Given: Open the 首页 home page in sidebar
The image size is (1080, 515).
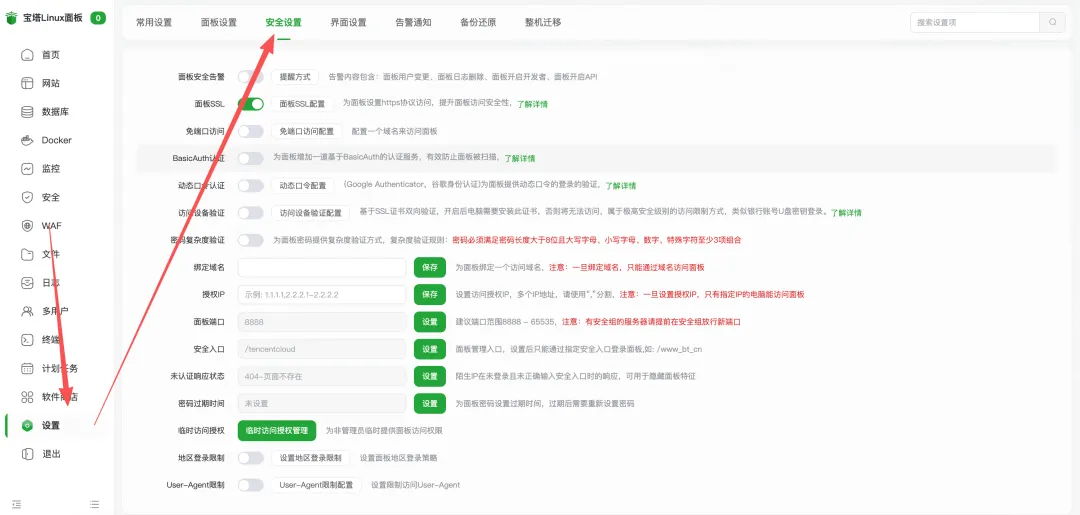Looking at the screenshot, I should pos(50,55).
